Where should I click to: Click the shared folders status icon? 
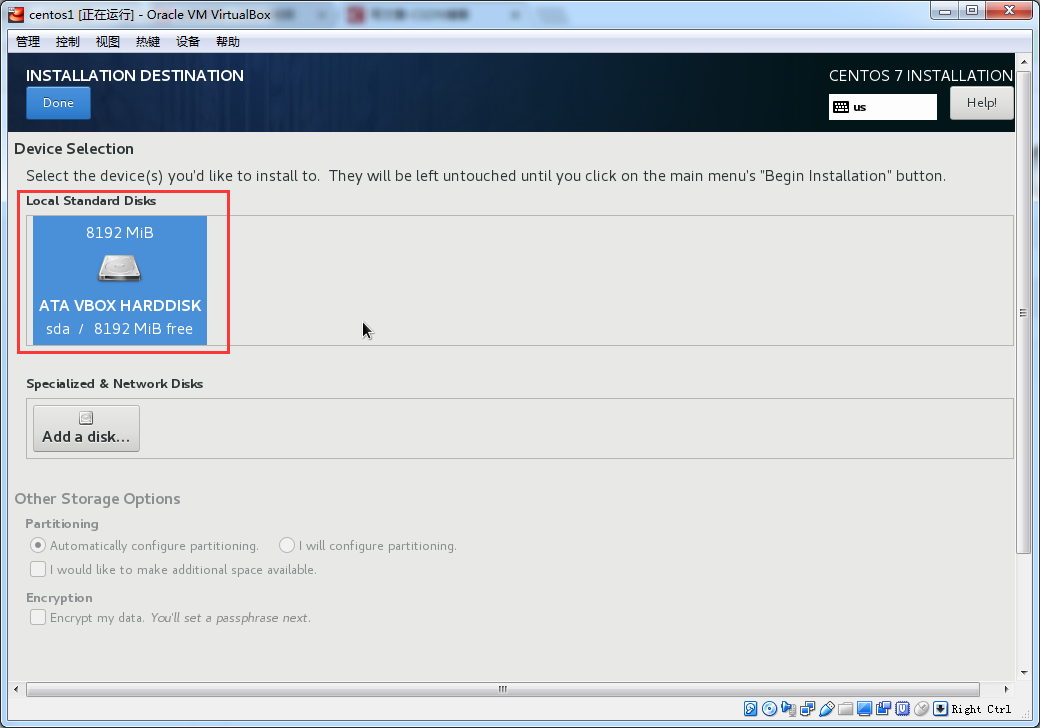coord(846,709)
